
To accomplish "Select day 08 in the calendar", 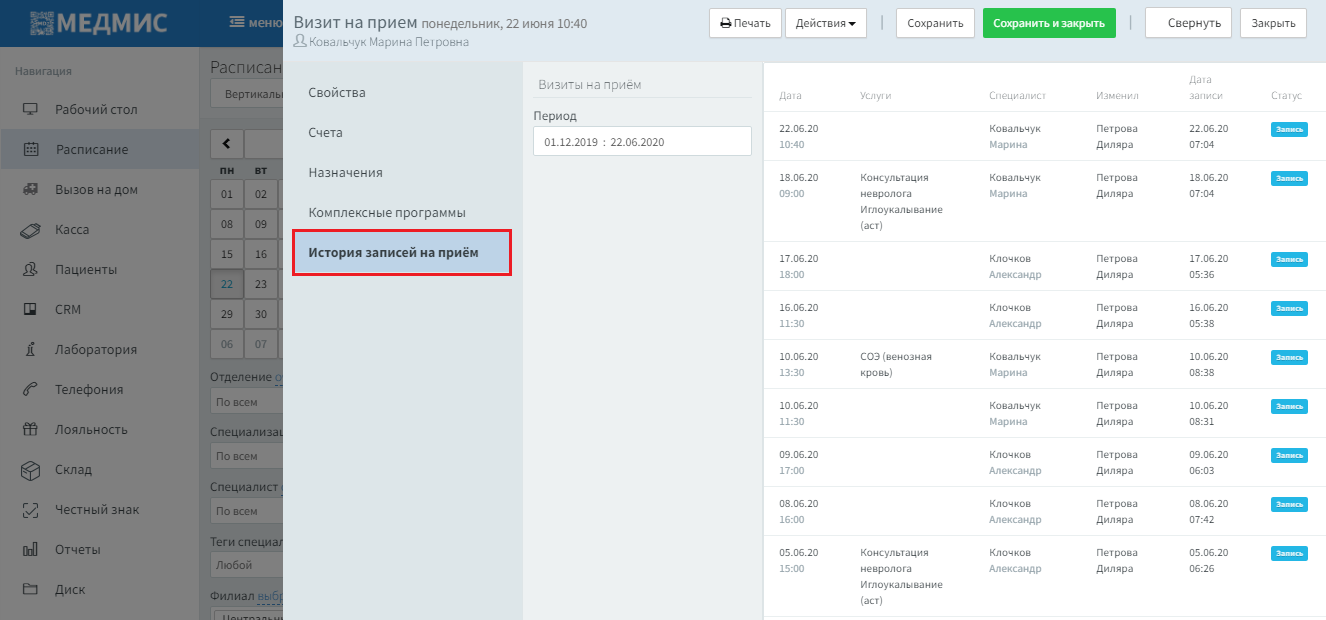I will pyautogui.click(x=227, y=224).
